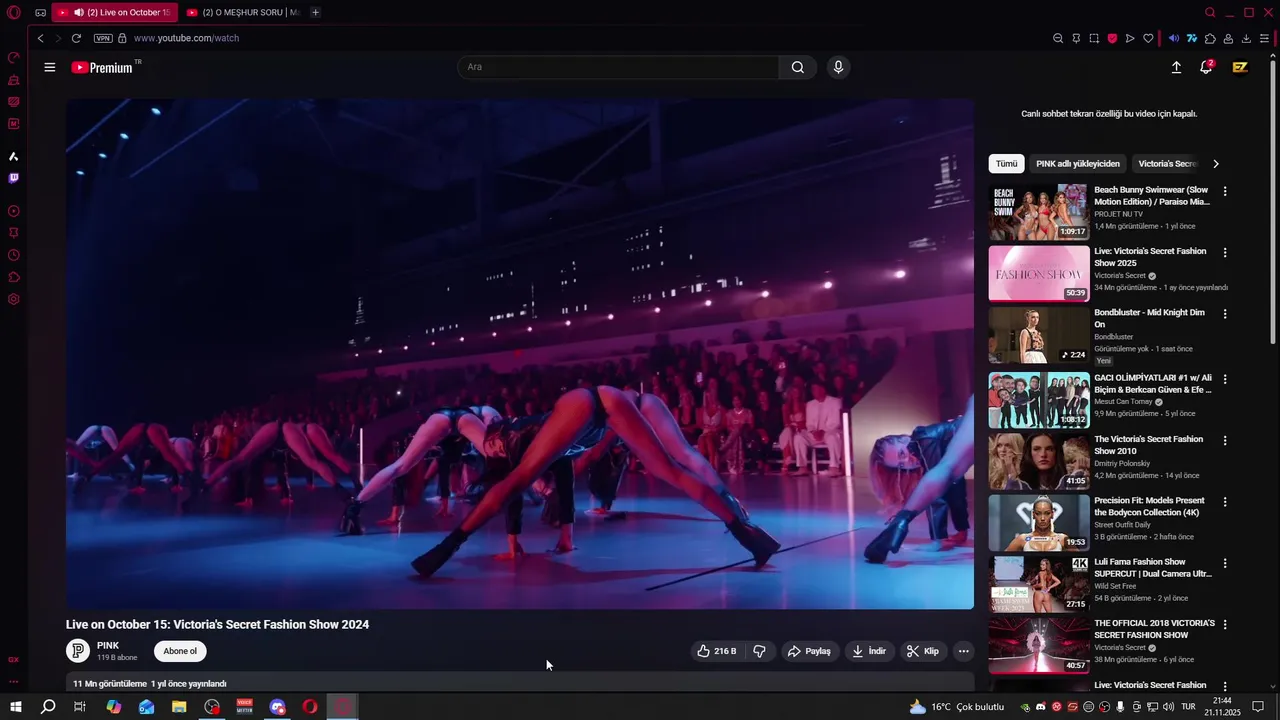Mute the tab using speaker icon on tab
The width and height of the screenshot is (1280, 720).
coord(78,12)
